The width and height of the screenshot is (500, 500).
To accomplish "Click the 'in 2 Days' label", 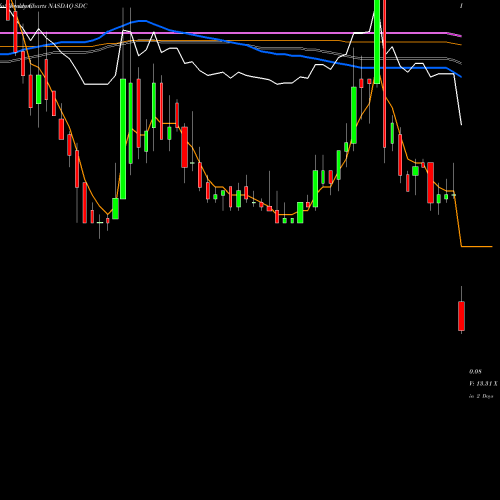I will pos(481,396).
